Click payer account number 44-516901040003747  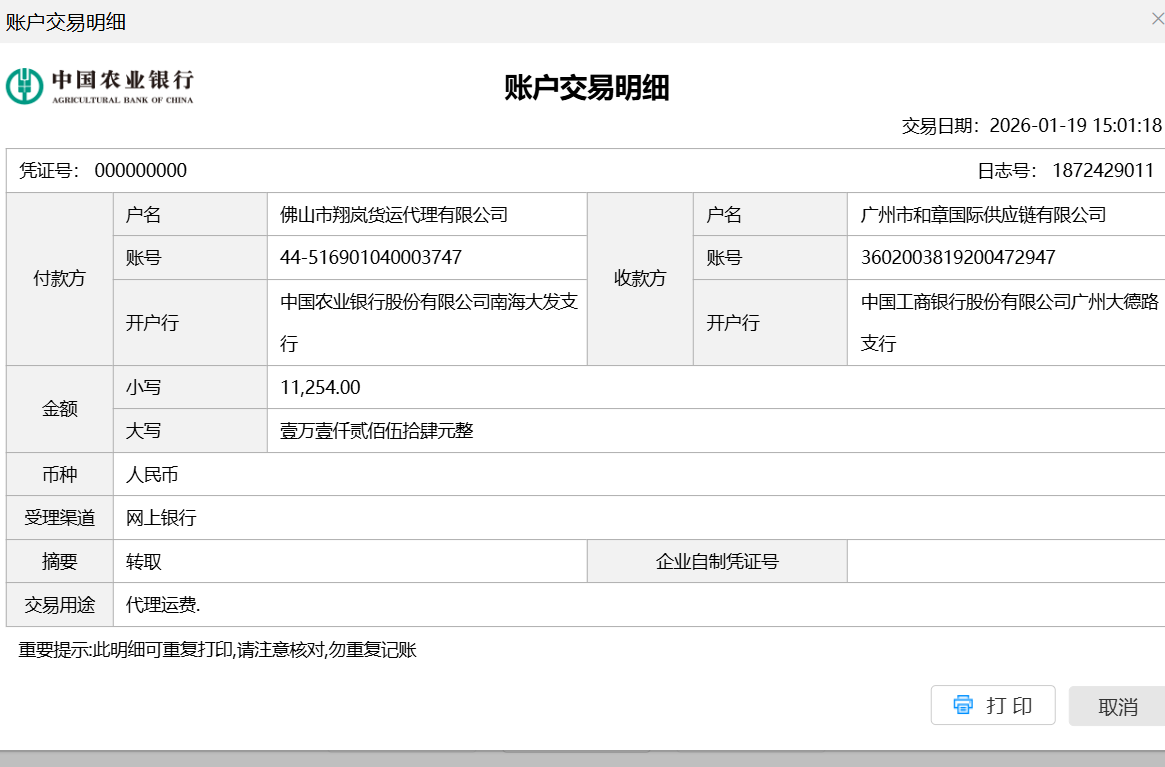371,257
